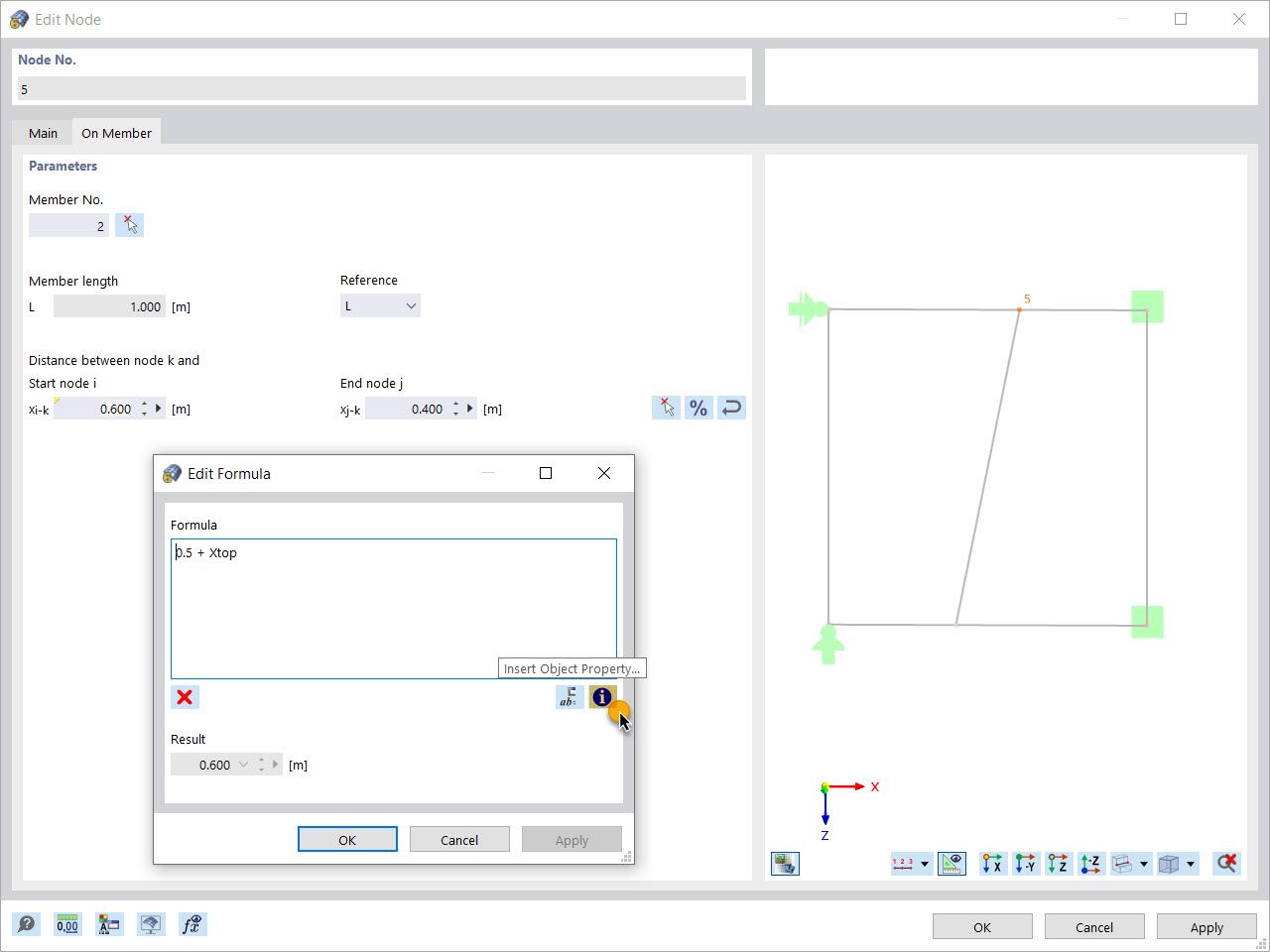Toggle the render background display icon
1270x952 pixels.
tap(785, 863)
